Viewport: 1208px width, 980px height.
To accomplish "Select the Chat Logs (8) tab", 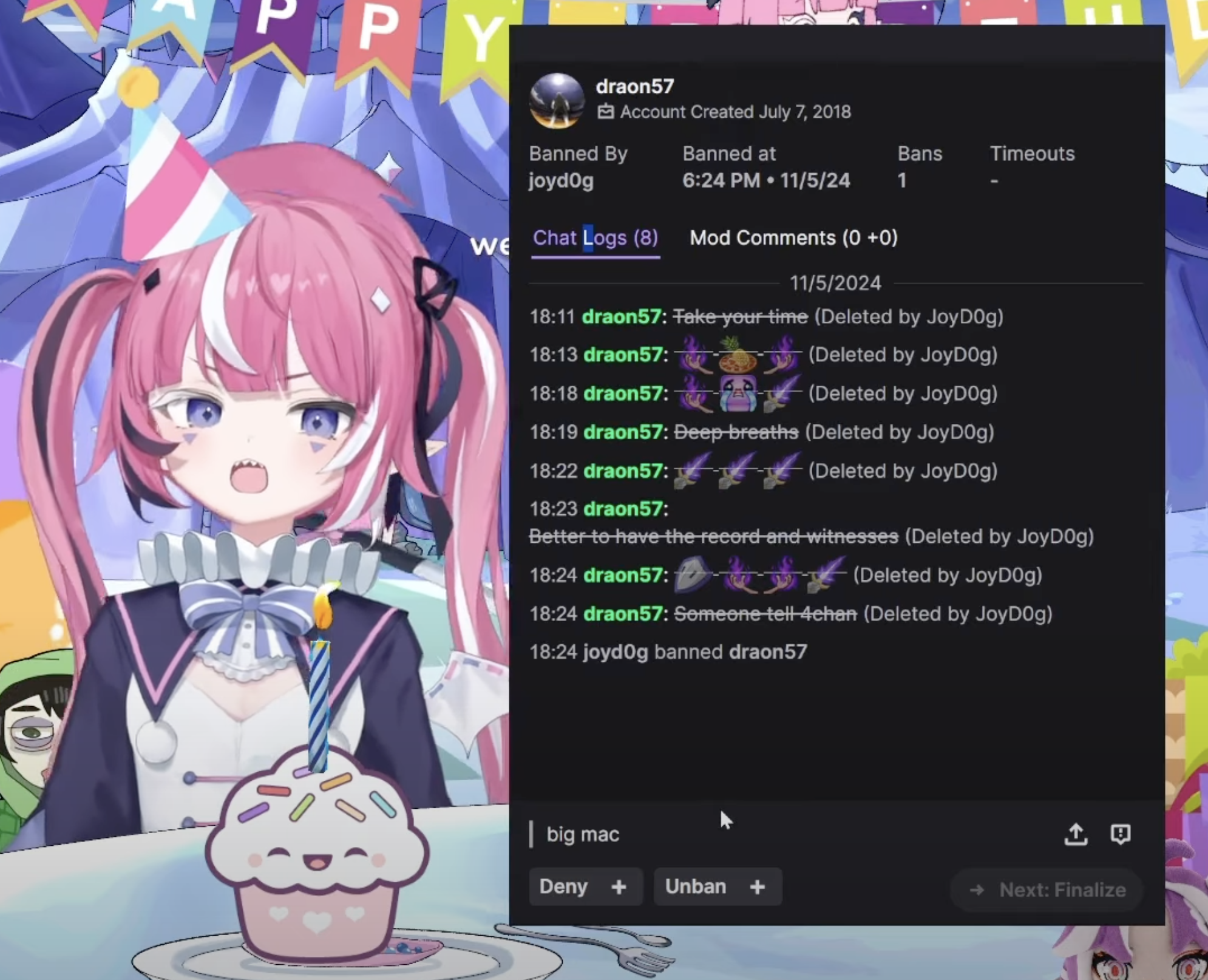I will 596,238.
